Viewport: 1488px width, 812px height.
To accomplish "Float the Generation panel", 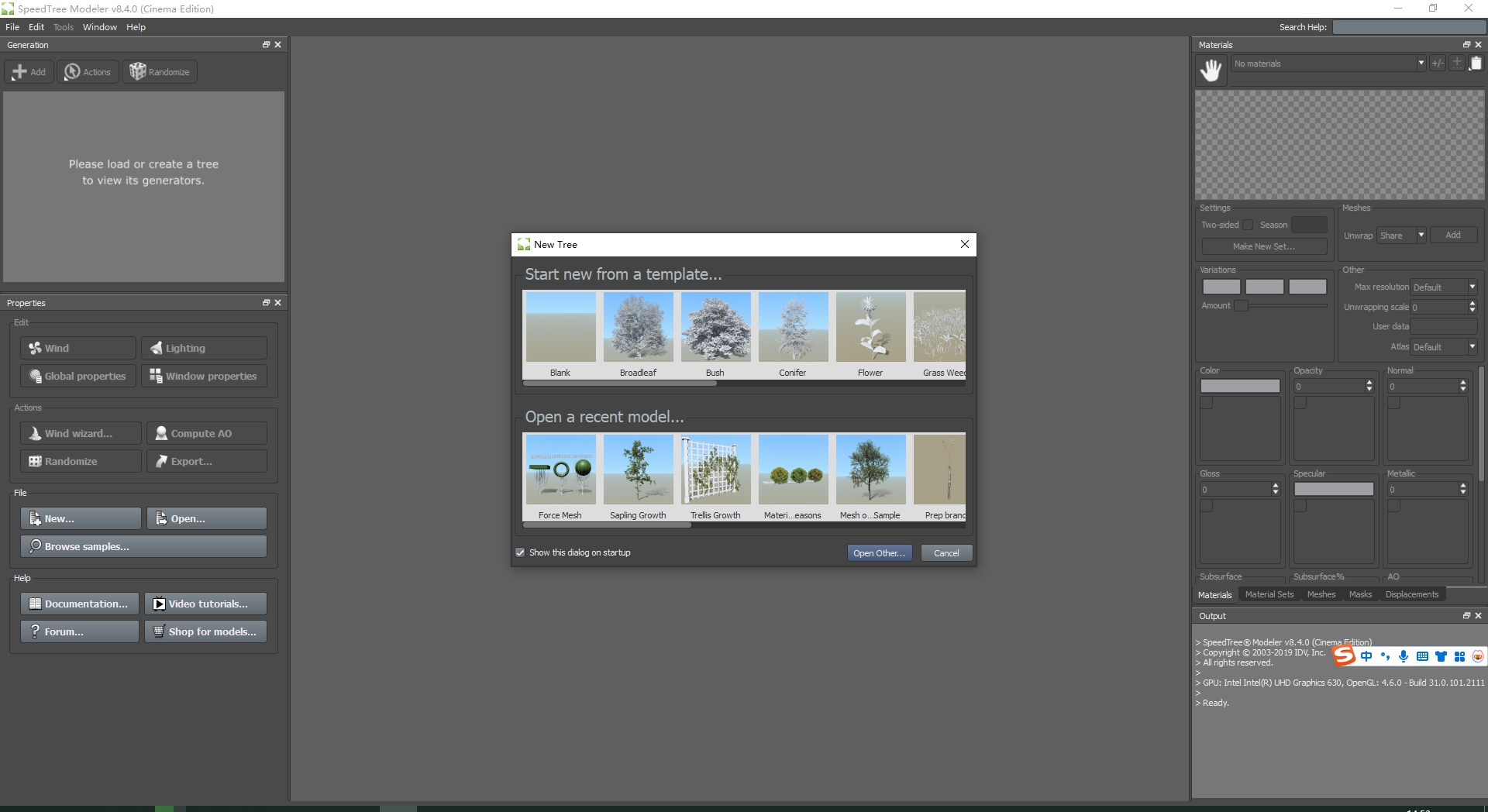I will [266, 45].
